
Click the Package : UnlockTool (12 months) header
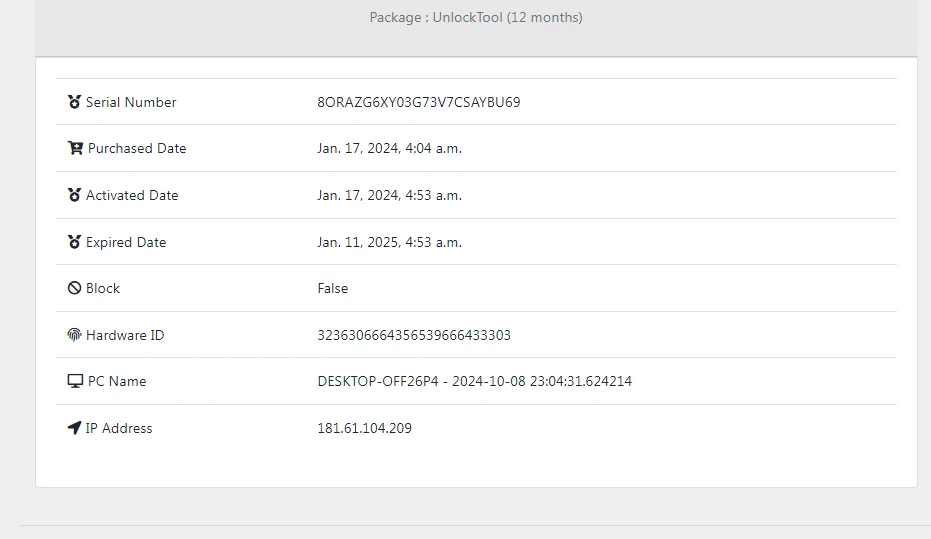pos(476,17)
